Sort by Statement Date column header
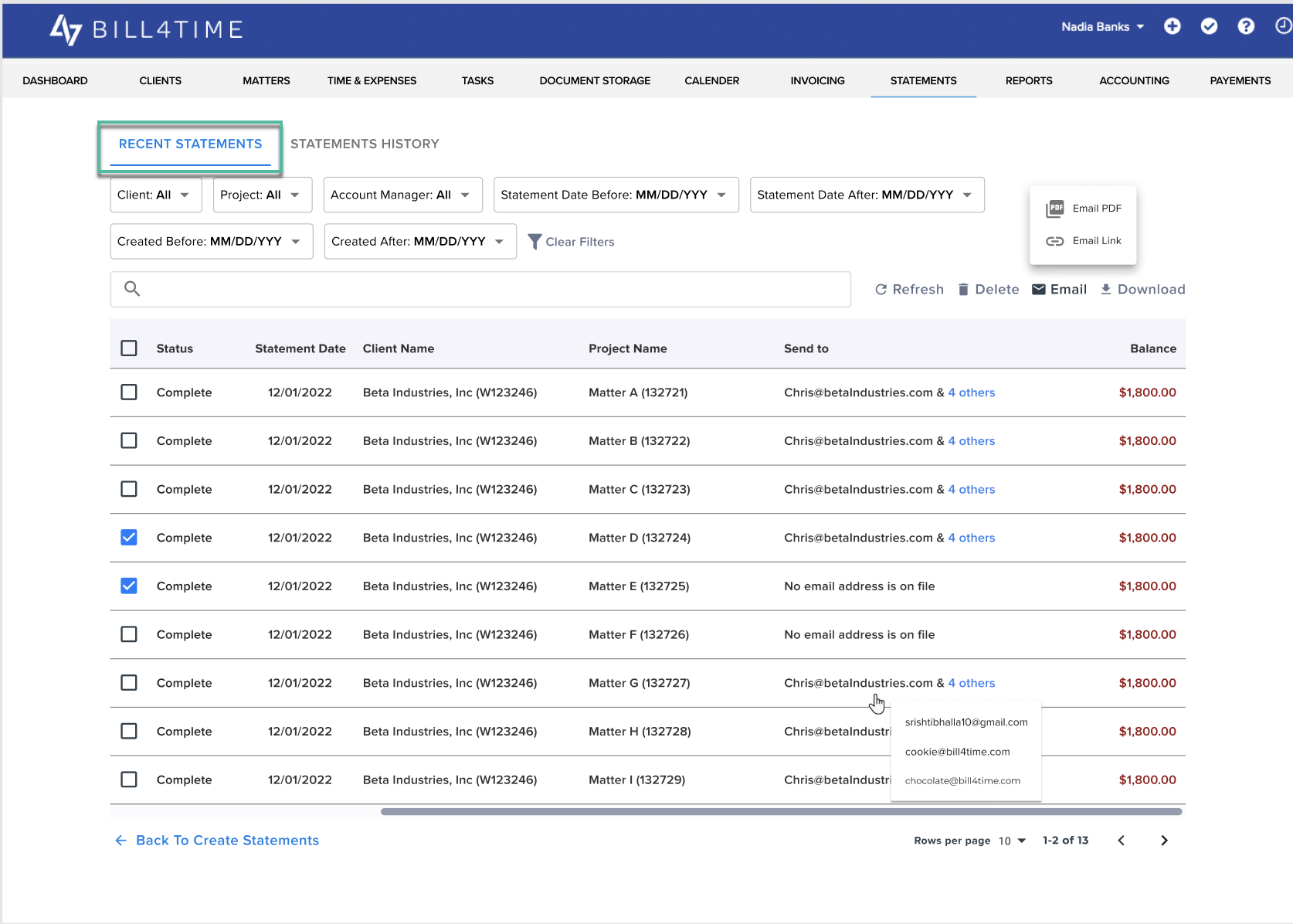This screenshot has height=924, width=1293. [x=300, y=348]
